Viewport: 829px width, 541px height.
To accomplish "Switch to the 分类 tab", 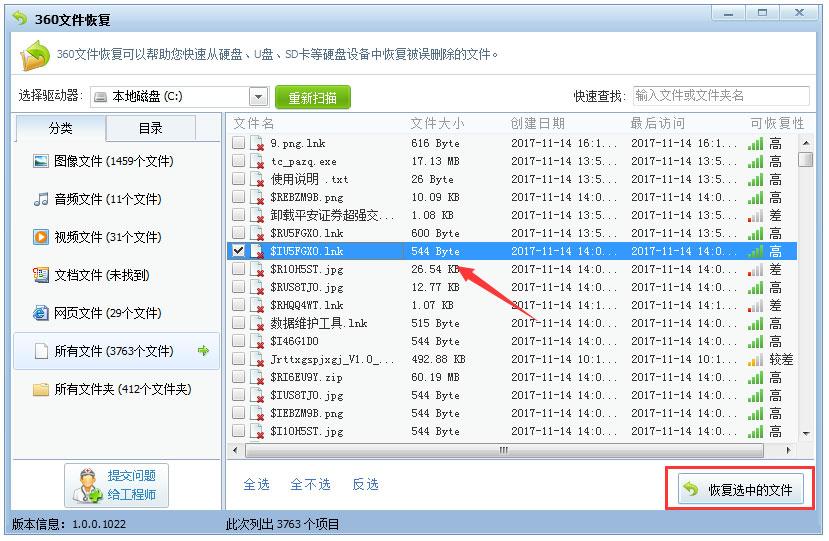I will 60,128.
